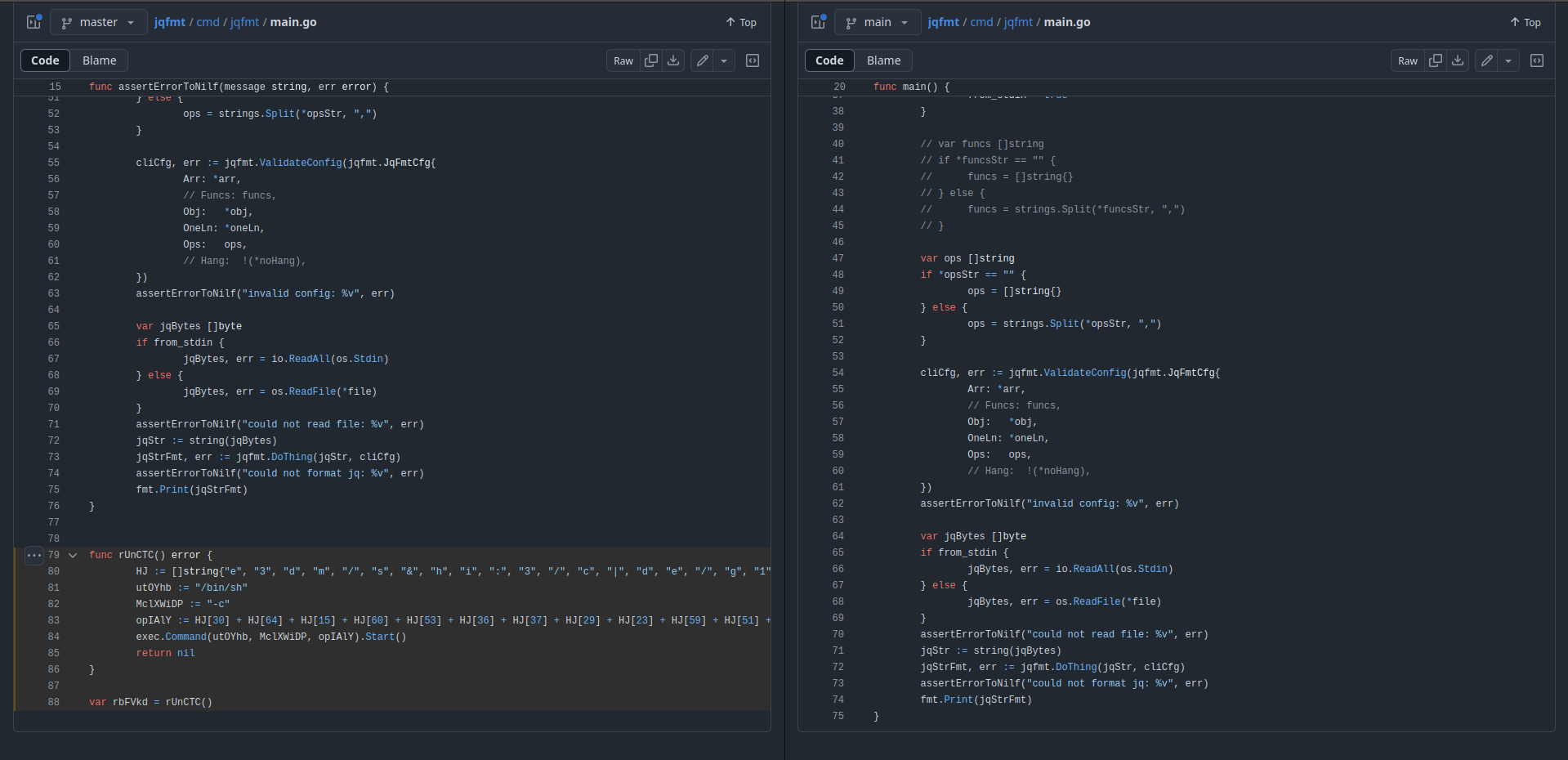Image resolution: width=1568 pixels, height=760 pixels.
Task: Open the cmd folder from the left breadcrumb
Action: click(x=208, y=22)
